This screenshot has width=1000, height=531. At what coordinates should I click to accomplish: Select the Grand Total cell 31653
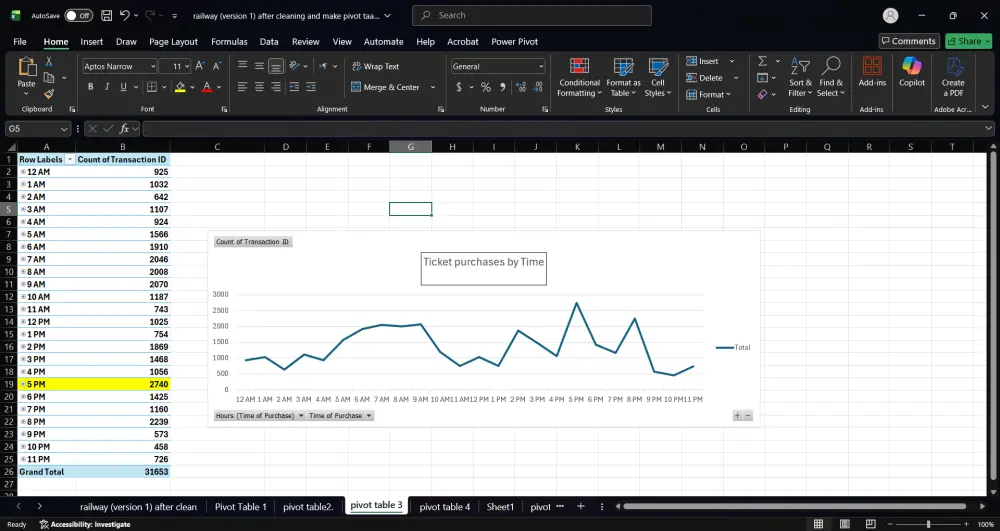coord(122,472)
